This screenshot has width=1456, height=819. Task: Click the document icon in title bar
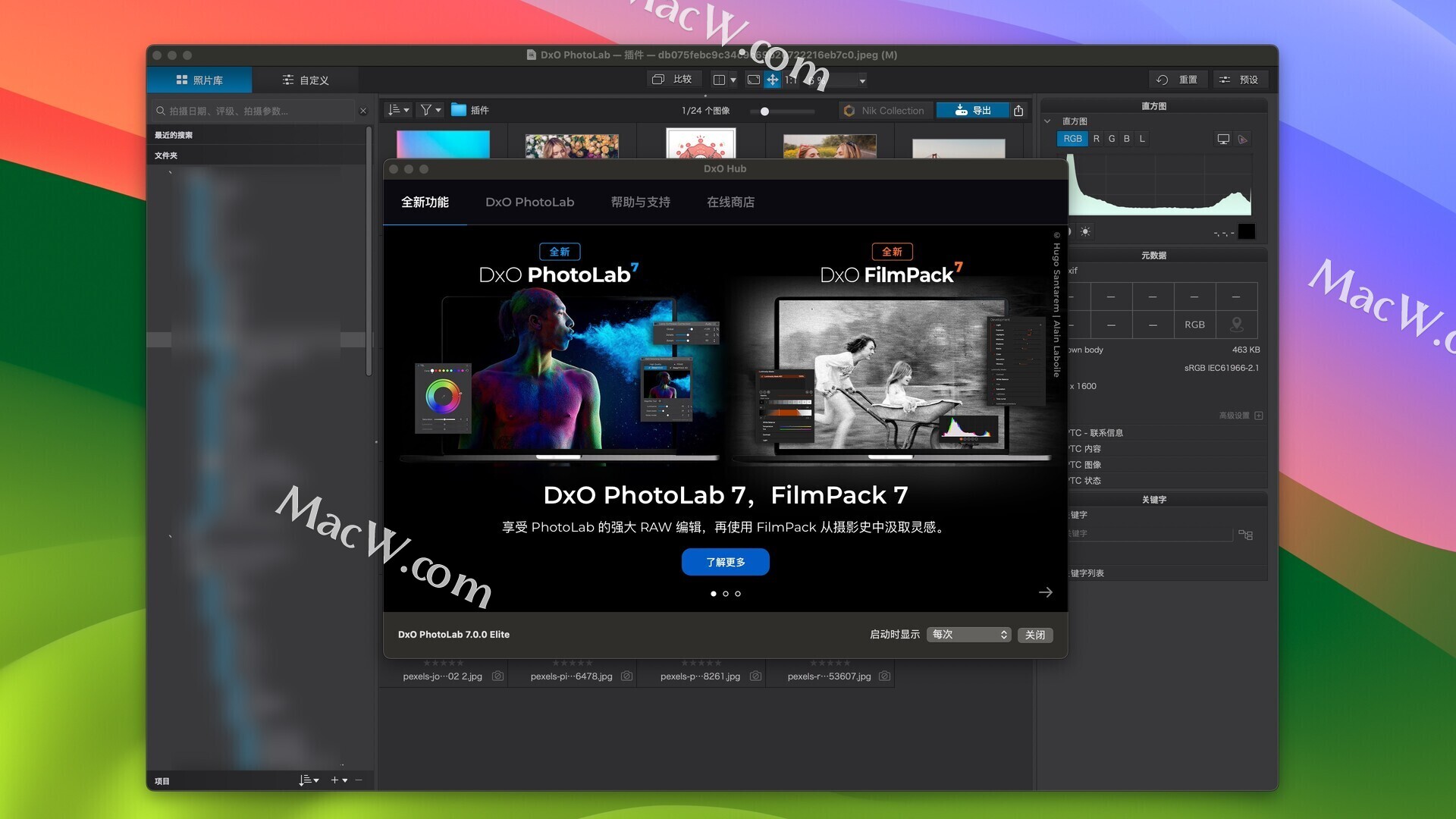click(532, 55)
